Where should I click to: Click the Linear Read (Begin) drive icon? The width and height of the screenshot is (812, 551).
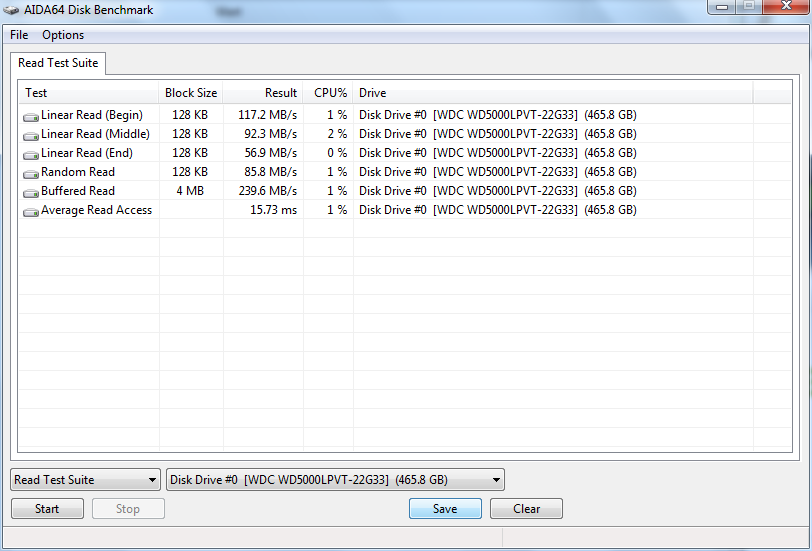[31, 117]
